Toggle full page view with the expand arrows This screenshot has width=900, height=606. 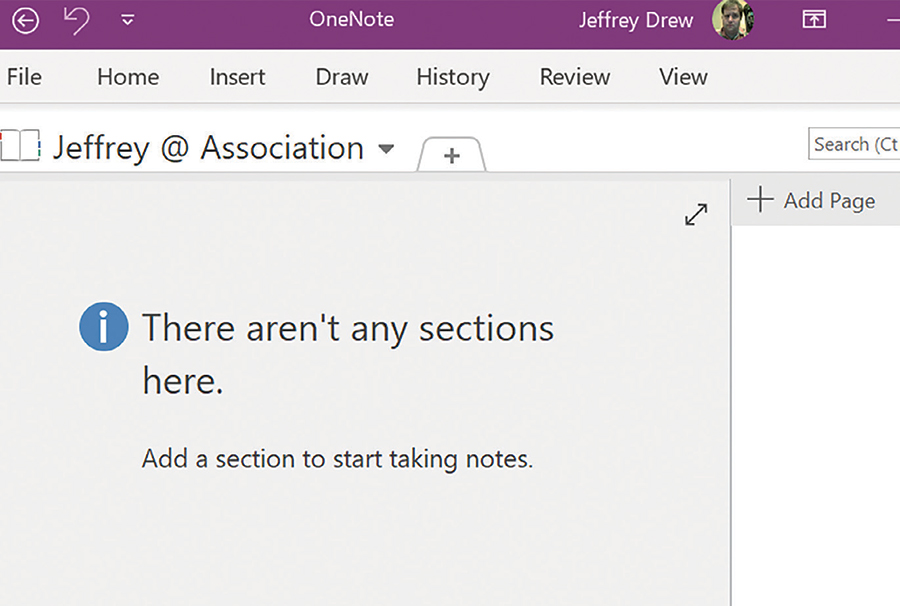(696, 214)
